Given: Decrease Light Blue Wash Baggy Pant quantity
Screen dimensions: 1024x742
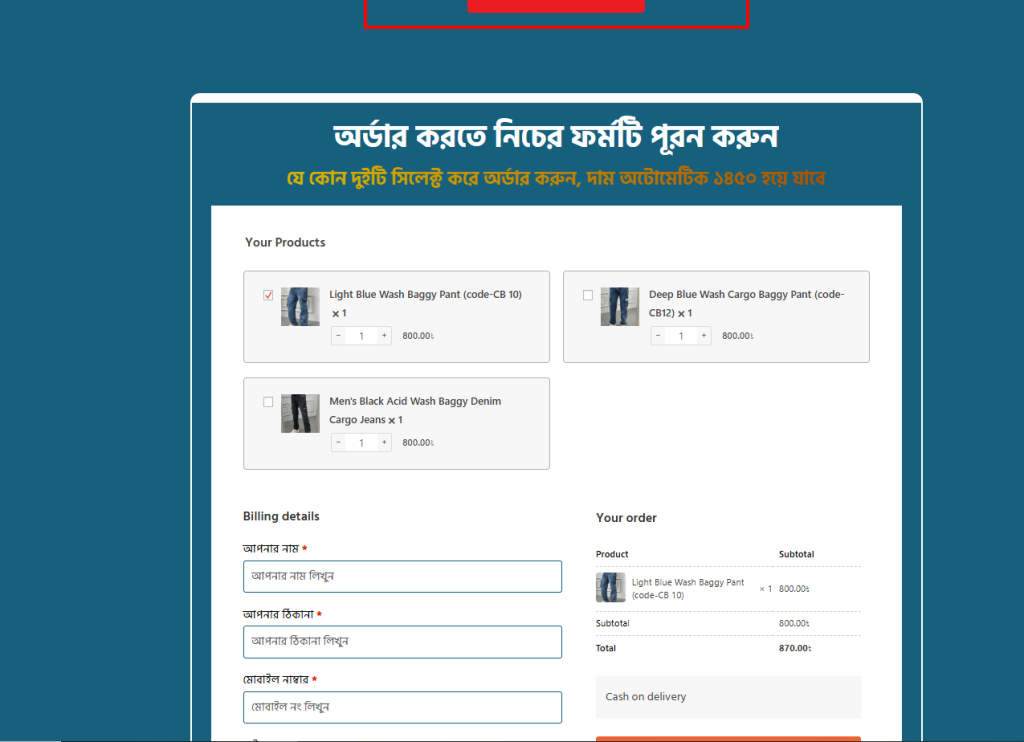Looking at the screenshot, I should [338, 336].
